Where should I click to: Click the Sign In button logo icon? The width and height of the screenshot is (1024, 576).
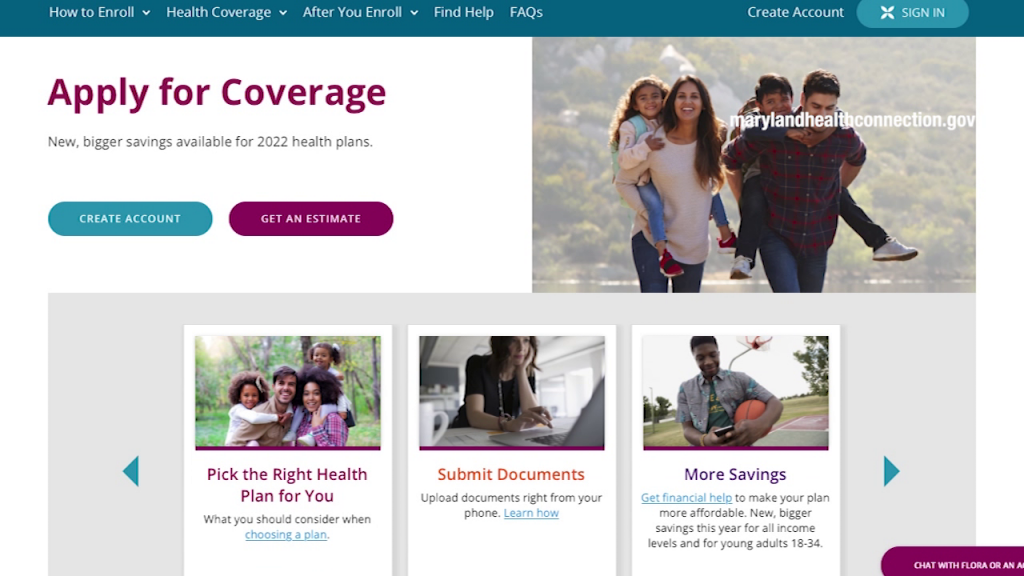[x=887, y=12]
